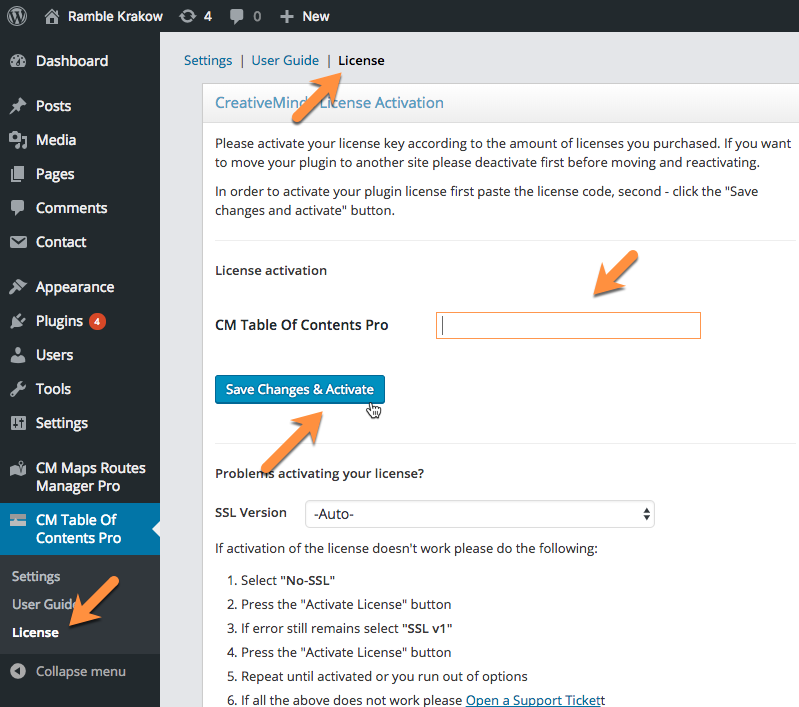Click the Ramble Krakow site name
Viewport: 799px width, 707px height.
click(116, 17)
